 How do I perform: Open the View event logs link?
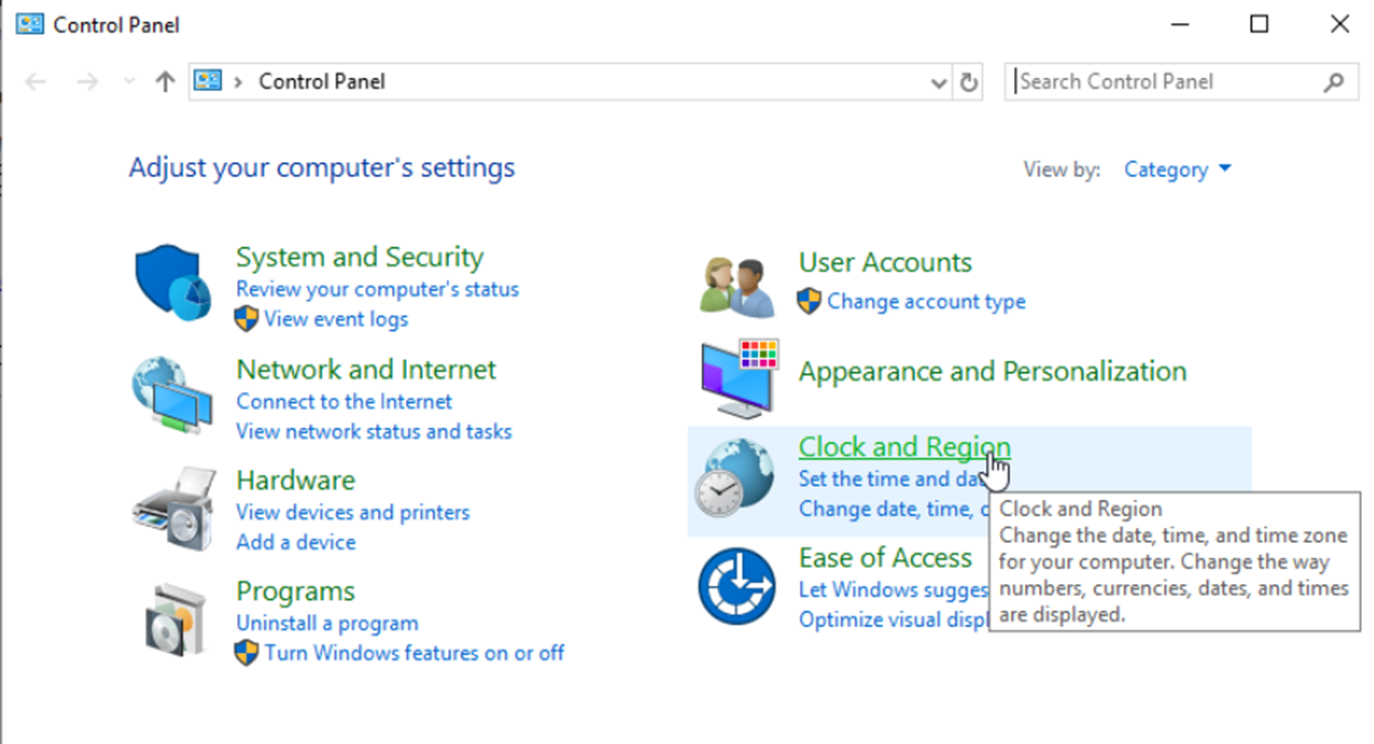[x=336, y=319]
